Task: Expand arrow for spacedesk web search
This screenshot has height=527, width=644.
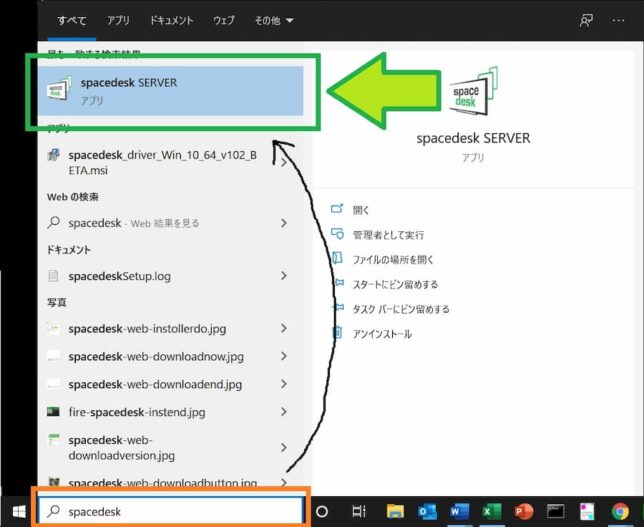Action: pyautogui.click(x=284, y=223)
